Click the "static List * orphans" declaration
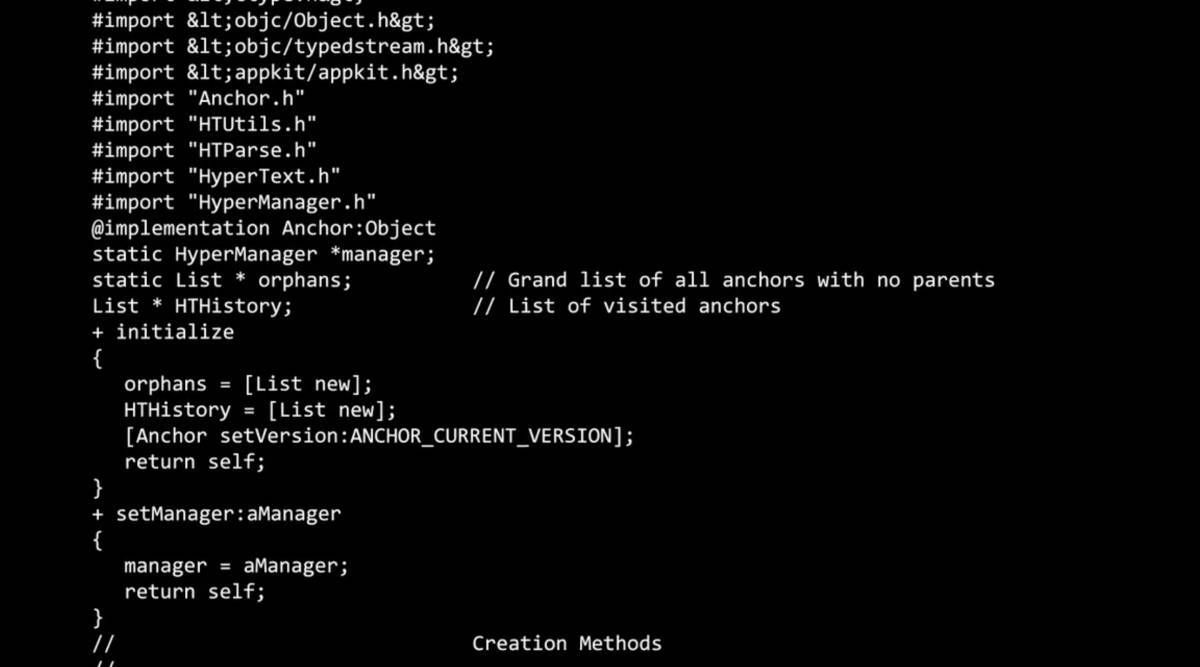The width and height of the screenshot is (1200, 667). pos(222,280)
